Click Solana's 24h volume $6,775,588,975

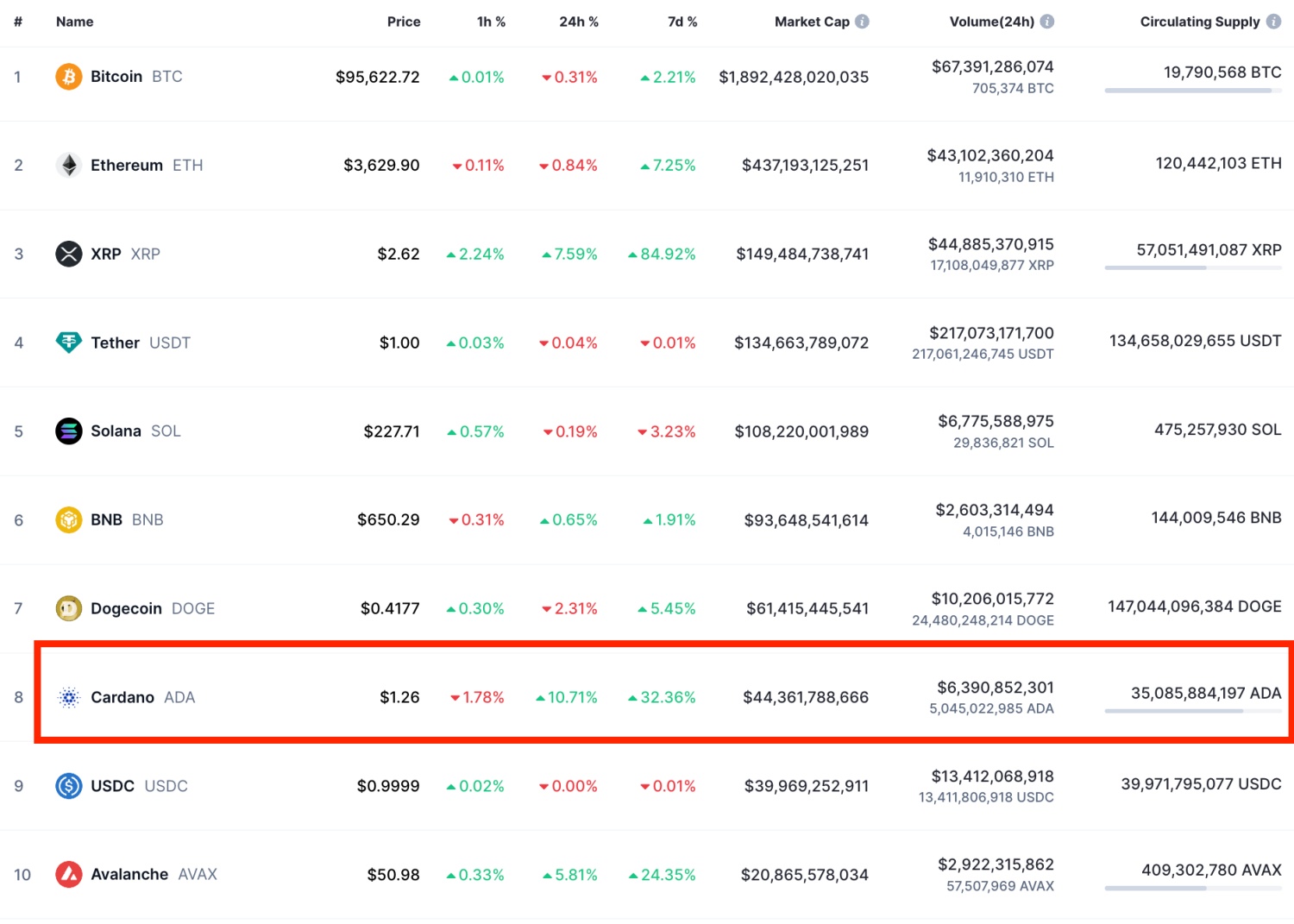click(x=996, y=421)
